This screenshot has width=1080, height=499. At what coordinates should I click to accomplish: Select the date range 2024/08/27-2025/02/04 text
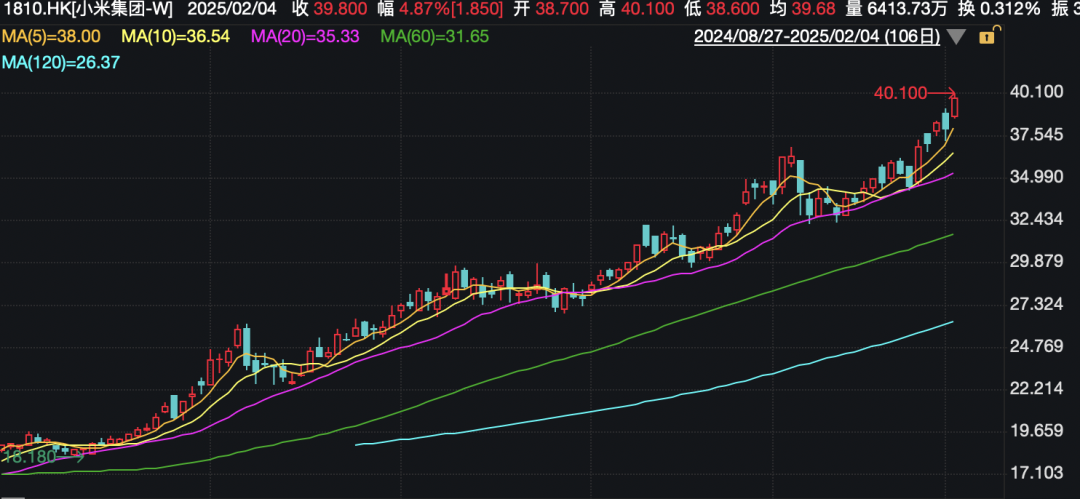pos(817,37)
